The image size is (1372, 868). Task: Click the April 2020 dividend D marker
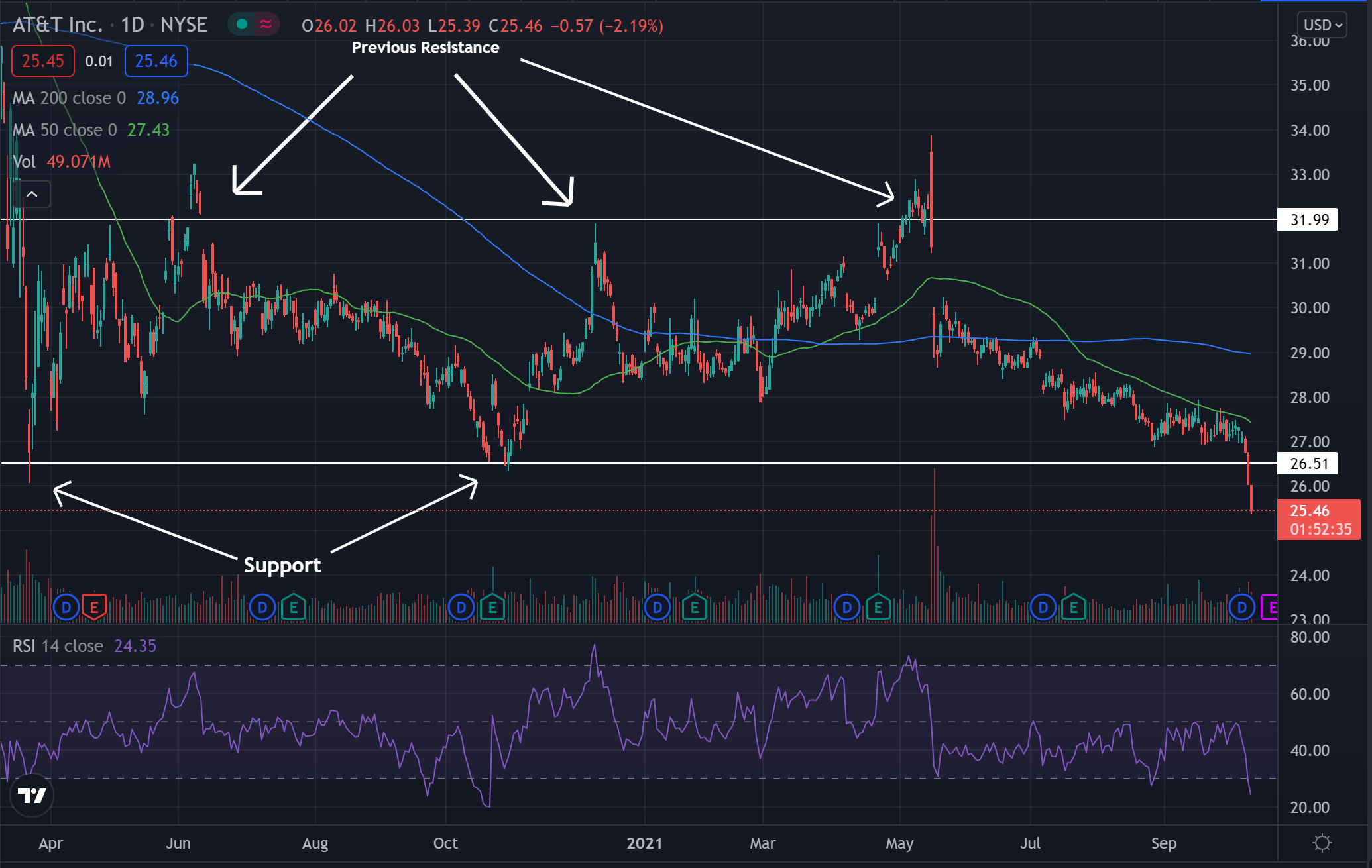pos(66,607)
